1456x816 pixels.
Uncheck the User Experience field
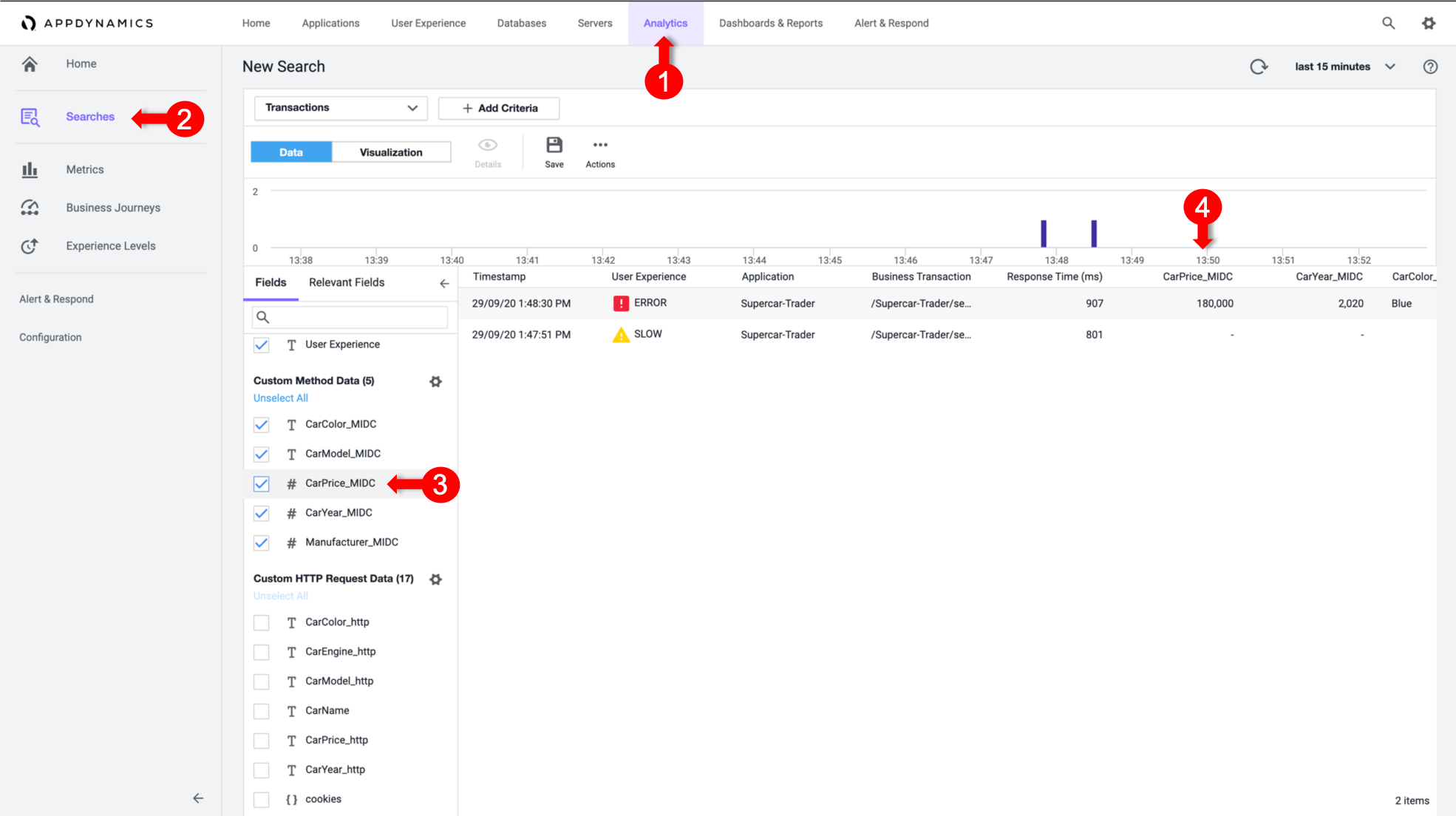(x=262, y=345)
